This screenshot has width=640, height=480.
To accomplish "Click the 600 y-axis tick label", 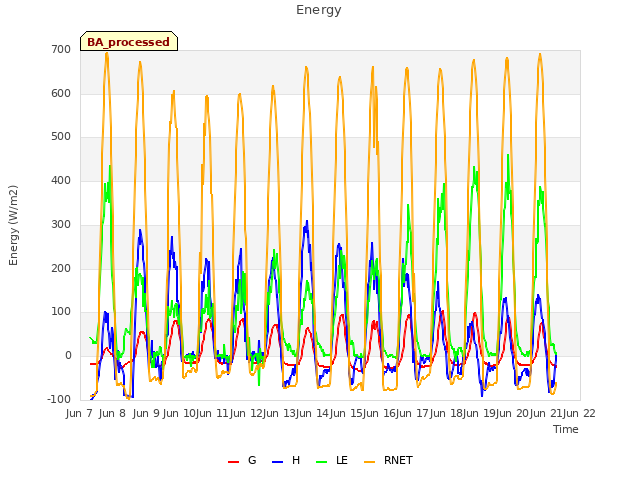I will tap(61, 93).
